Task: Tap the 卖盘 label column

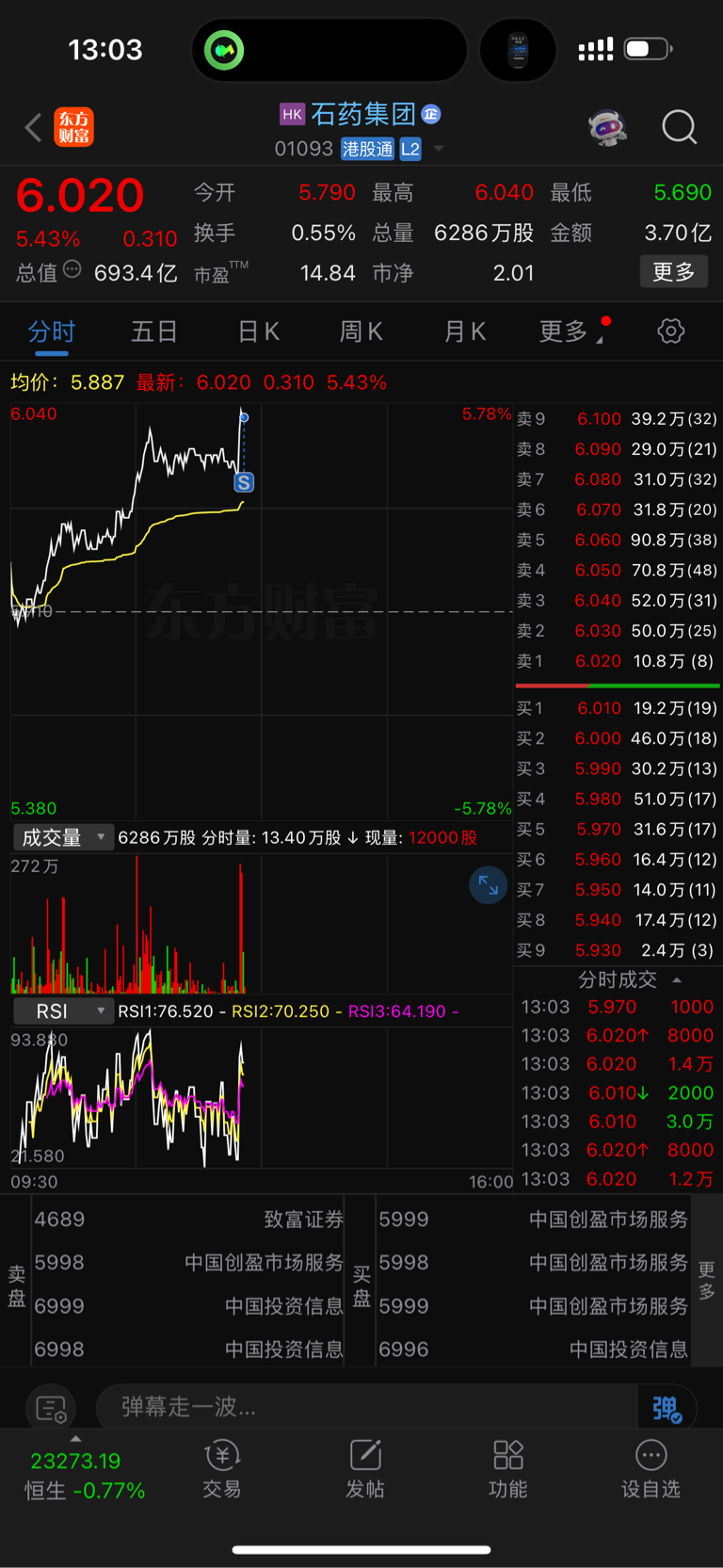Action: tap(16, 1287)
